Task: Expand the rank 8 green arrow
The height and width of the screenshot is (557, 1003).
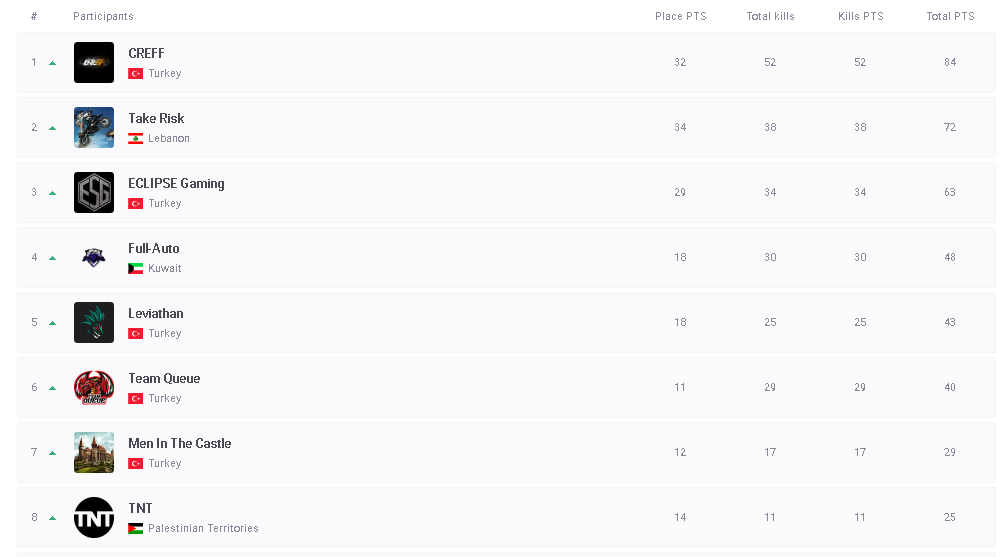Action: click(x=52, y=518)
